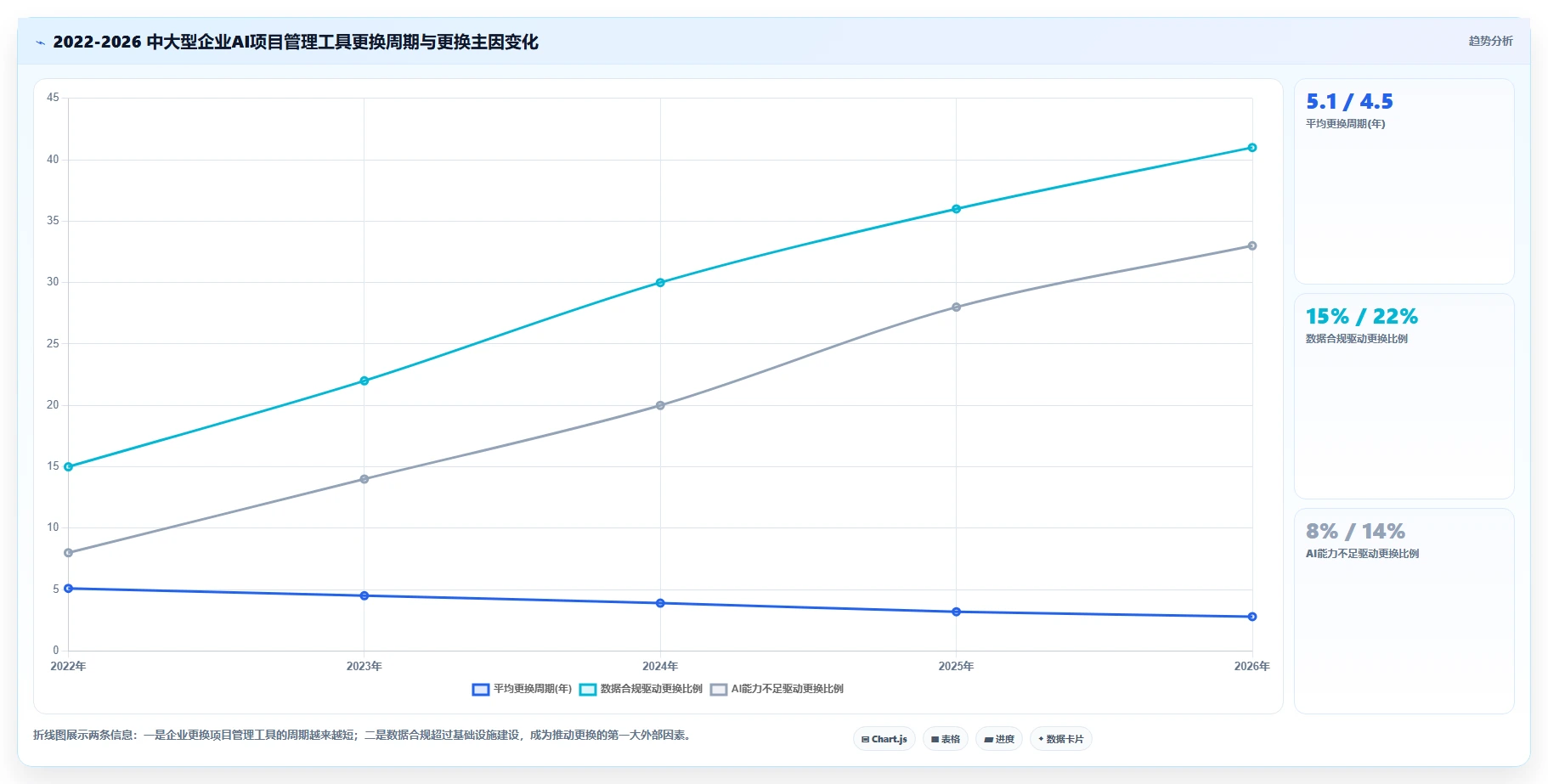Select the 2023年 point on the cyan line

click(x=364, y=381)
